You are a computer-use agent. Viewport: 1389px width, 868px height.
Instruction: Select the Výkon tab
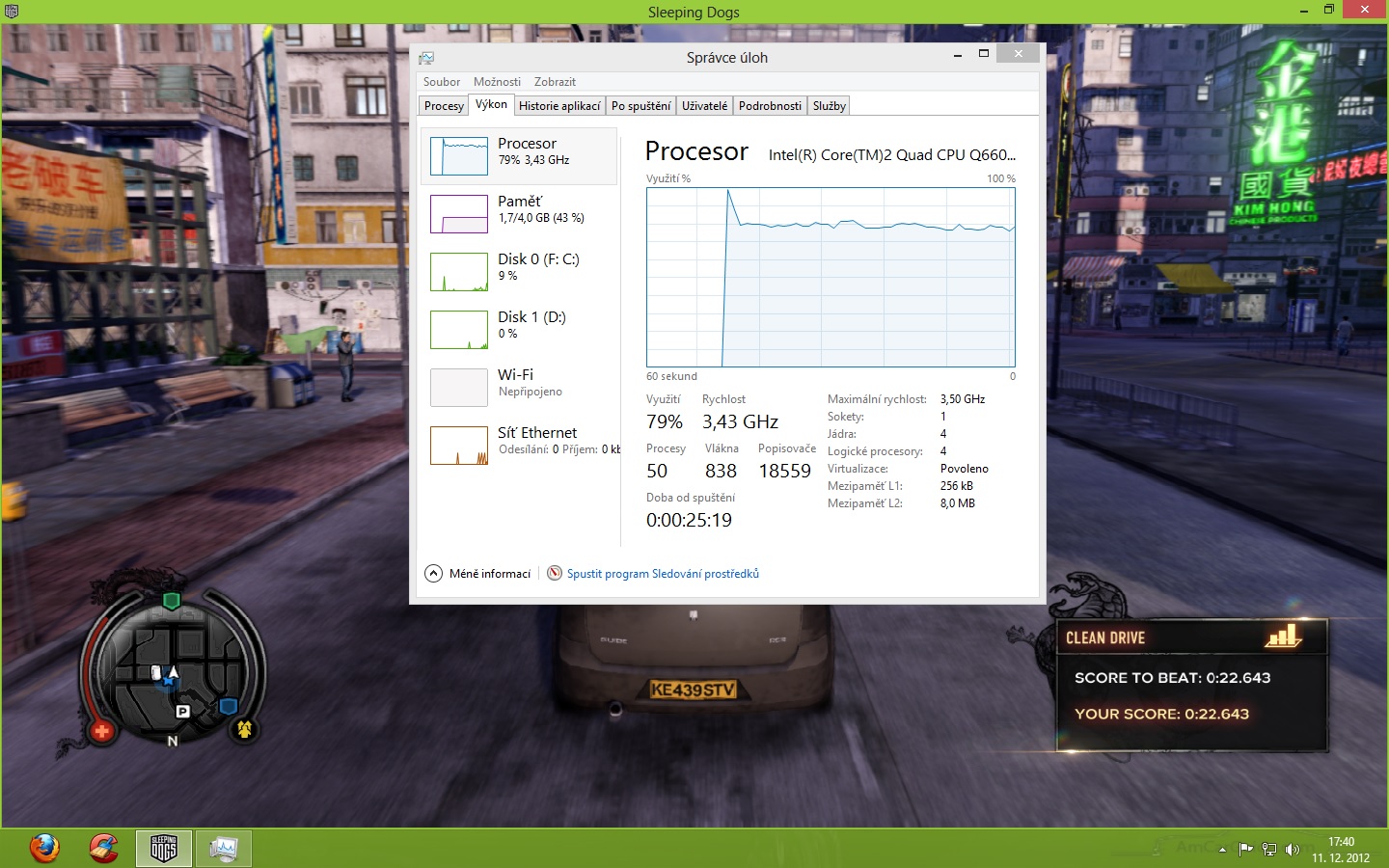[x=491, y=104]
